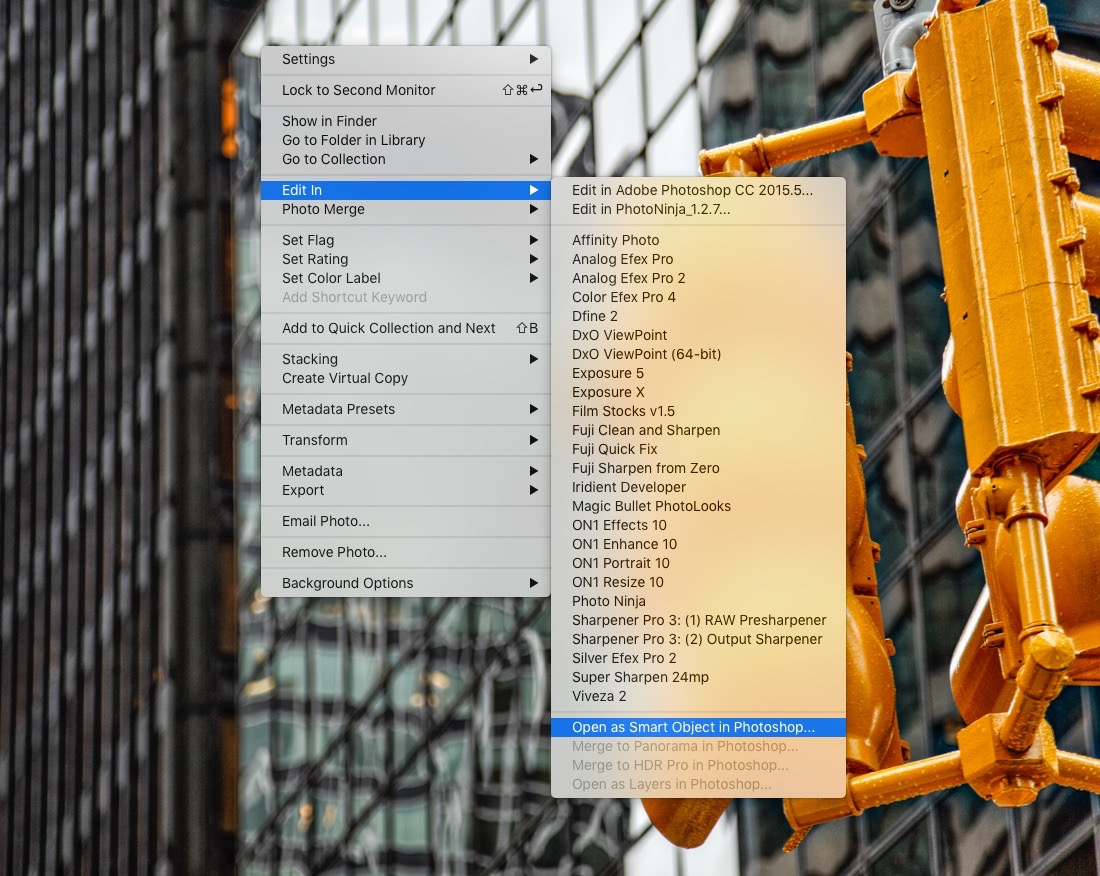Select Sharpener Pro 3: (2) Output Sharpener
Image resolution: width=1100 pixels, height=876 pixels.
[x=698, y=639]
